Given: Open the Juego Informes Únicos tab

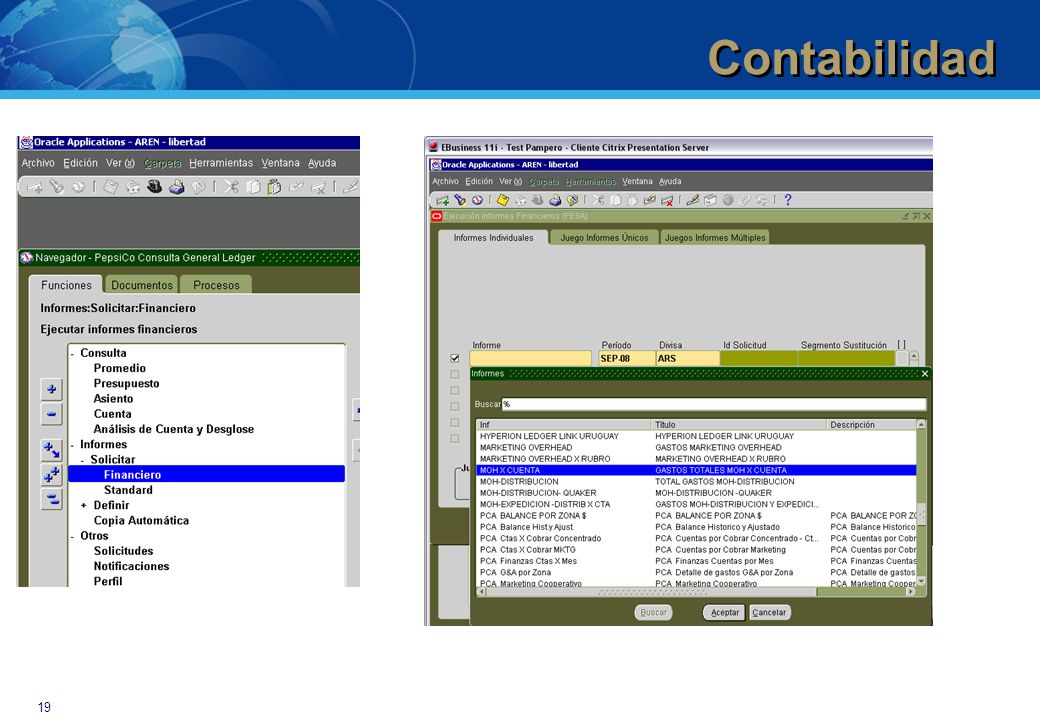Looking at the screenshot, I should click(604, 237).
